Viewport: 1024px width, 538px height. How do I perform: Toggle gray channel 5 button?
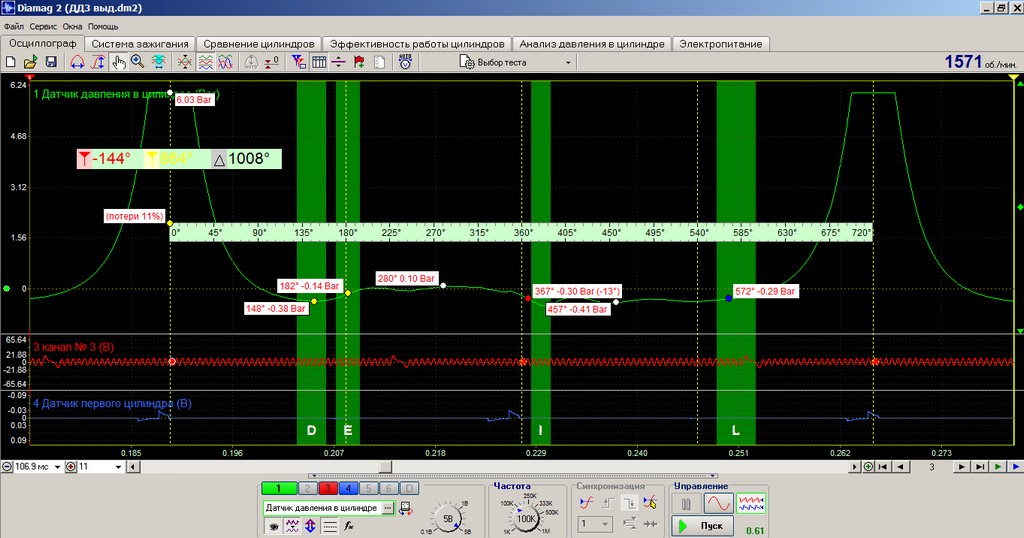(368, 488)
